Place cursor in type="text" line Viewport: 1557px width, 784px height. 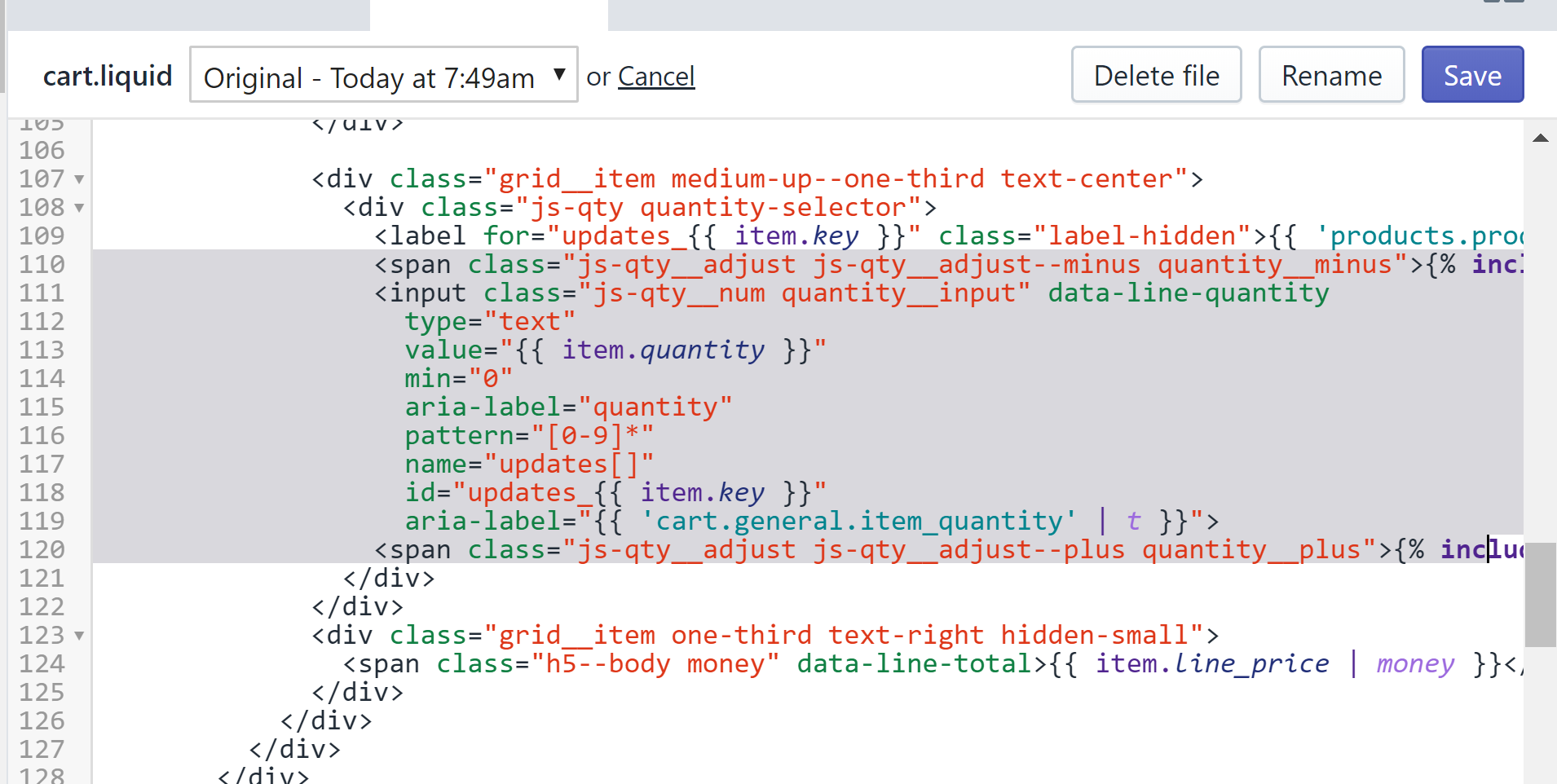490,321
